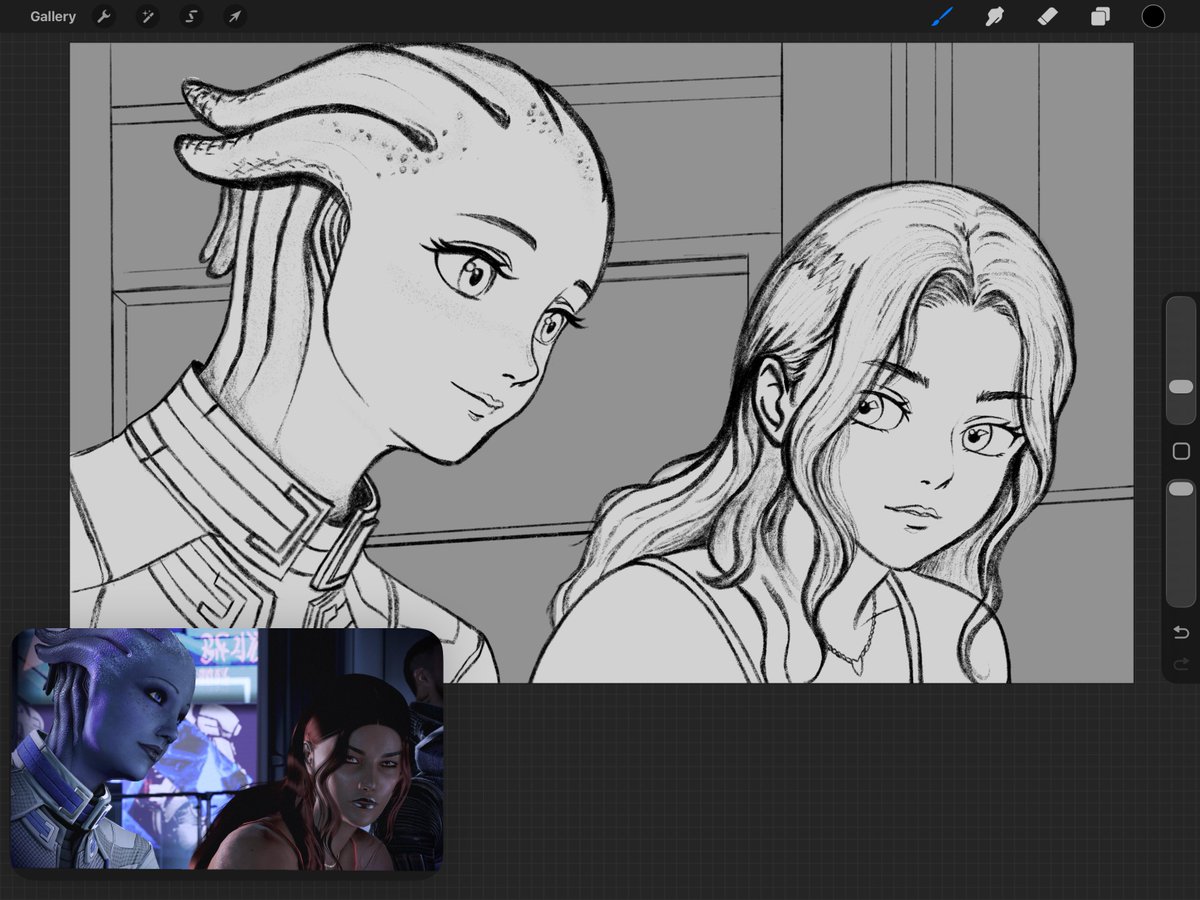Screen dimensions: 1200x900
Task: Activate the Transform arrow tool
Action: 234,17
